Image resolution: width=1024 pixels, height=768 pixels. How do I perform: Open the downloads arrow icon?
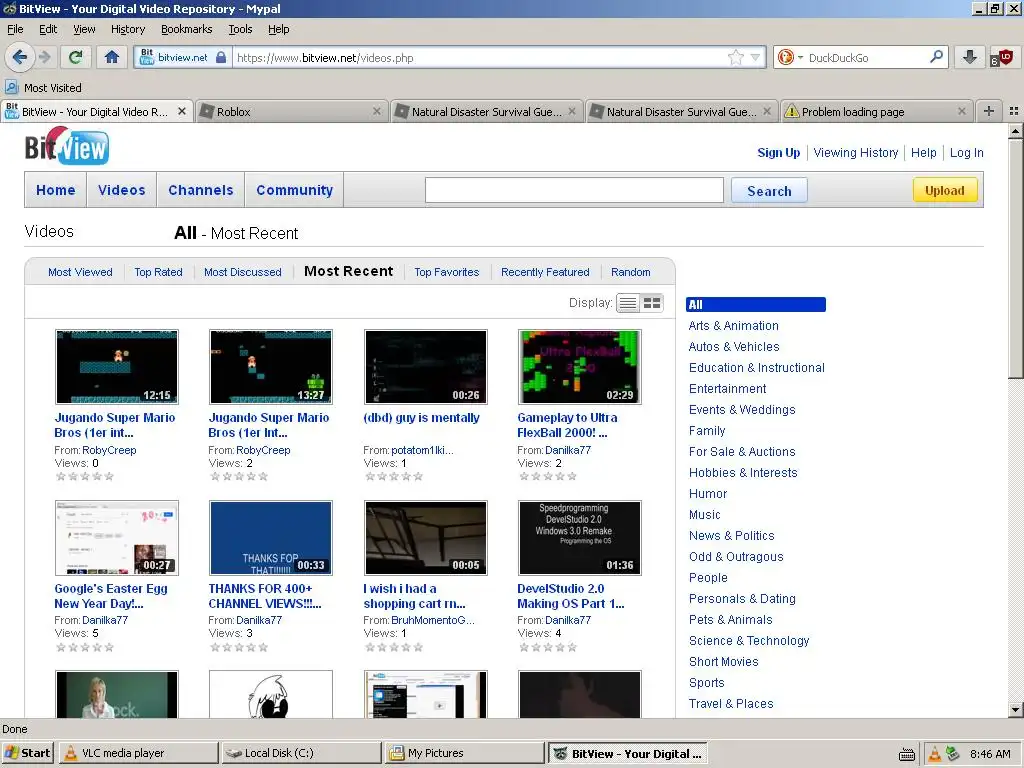(969, 57)
